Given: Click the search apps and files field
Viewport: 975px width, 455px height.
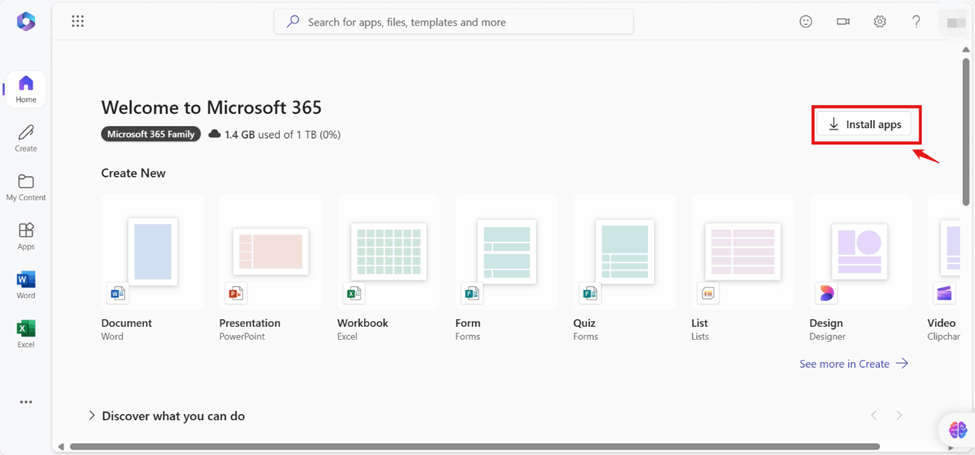Looking at the screenshot, I should [x=454, y=22].
